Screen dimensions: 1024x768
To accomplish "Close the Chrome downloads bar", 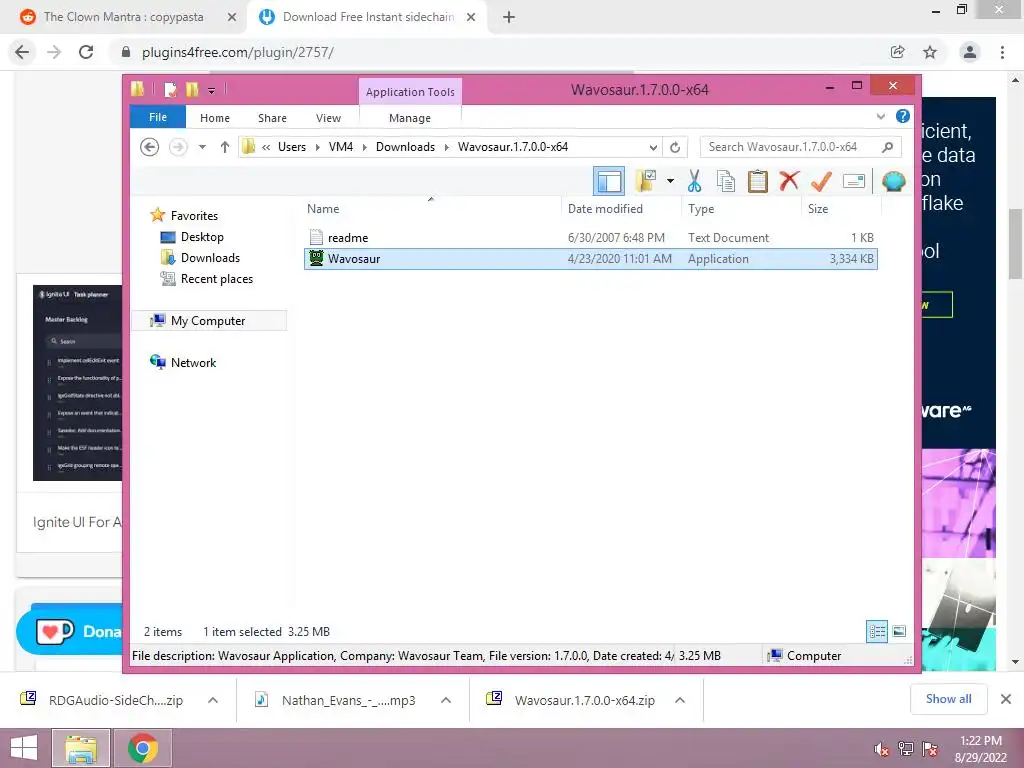I will (x=1006, y=699).
